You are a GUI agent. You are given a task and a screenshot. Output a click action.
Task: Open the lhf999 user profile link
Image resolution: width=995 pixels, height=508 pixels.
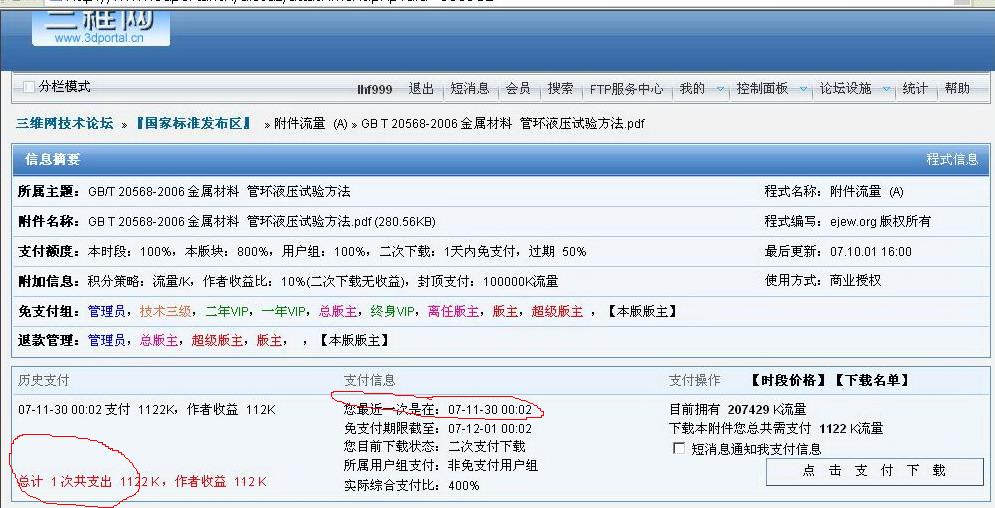click(x=374, y=89)
